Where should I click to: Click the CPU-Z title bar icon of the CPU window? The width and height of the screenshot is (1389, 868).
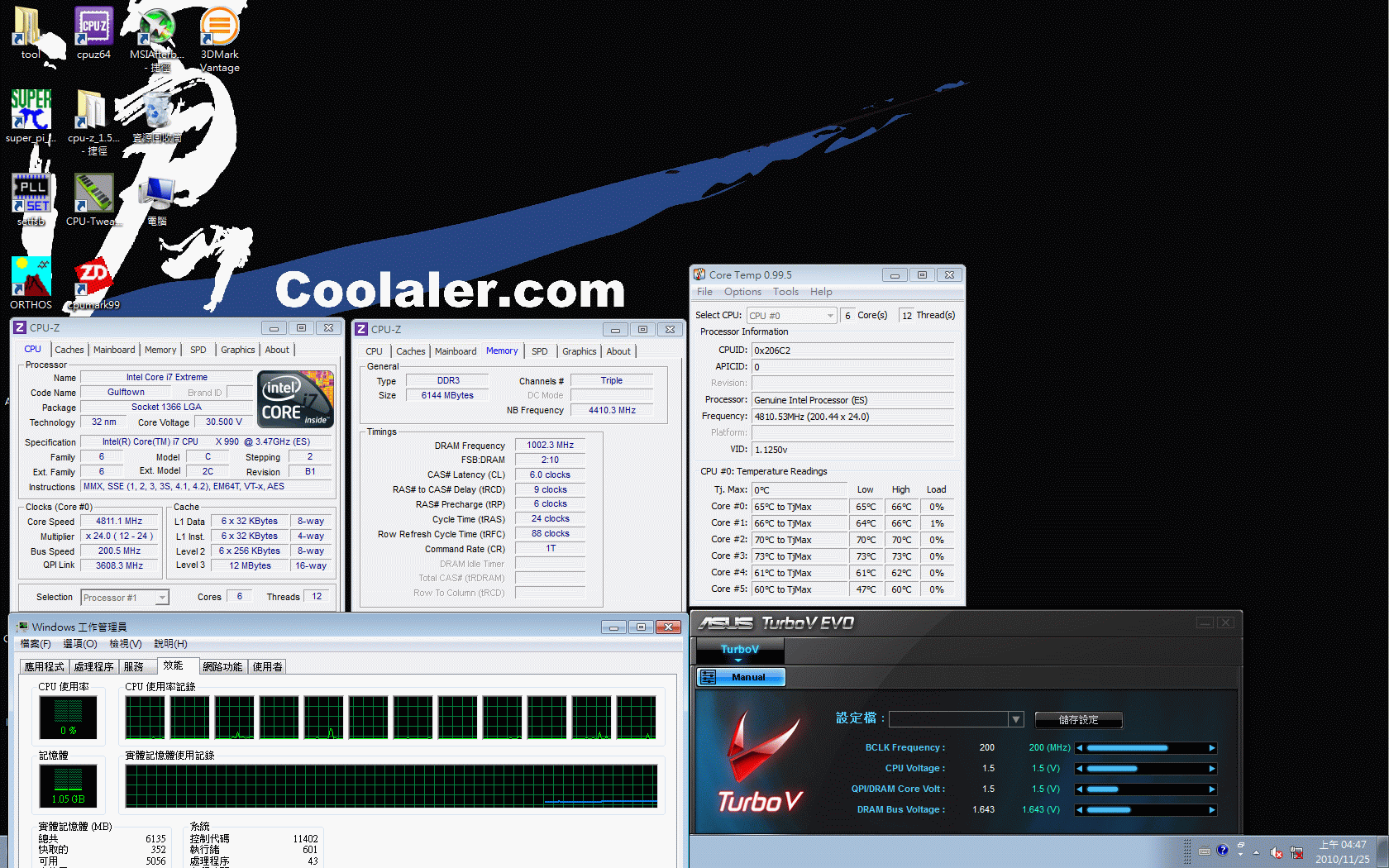tap(20, 328)
